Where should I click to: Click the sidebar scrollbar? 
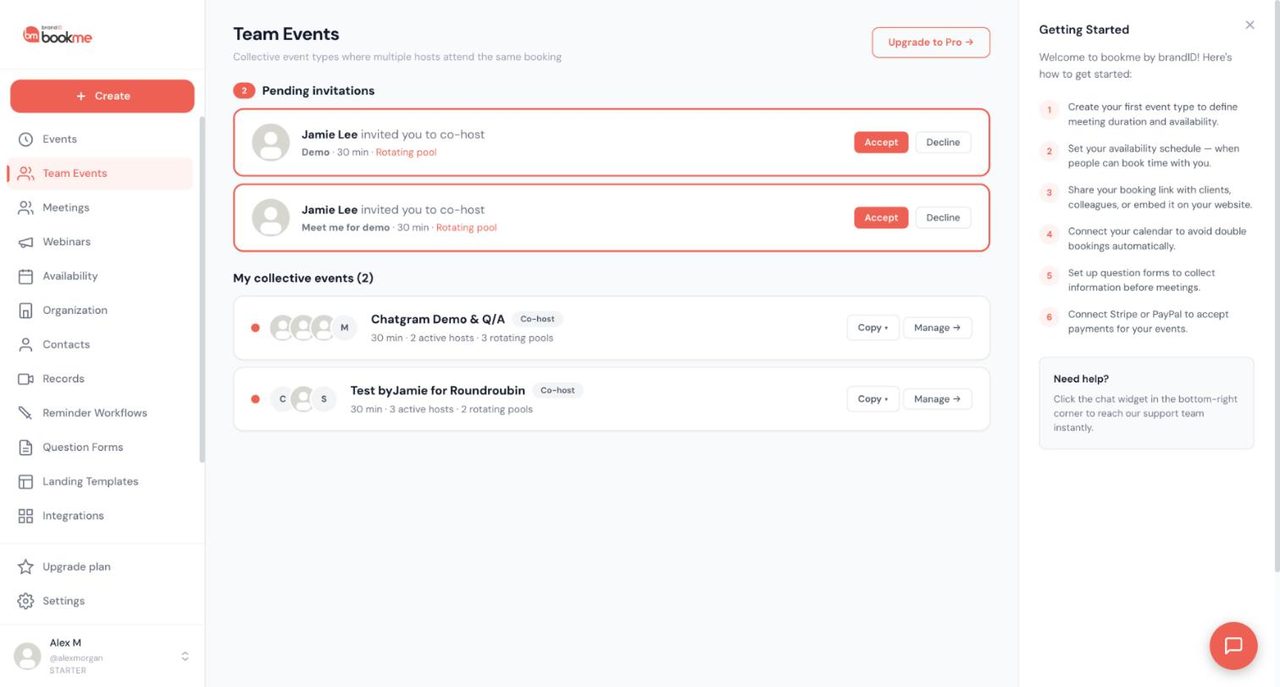tap(202, 290)
